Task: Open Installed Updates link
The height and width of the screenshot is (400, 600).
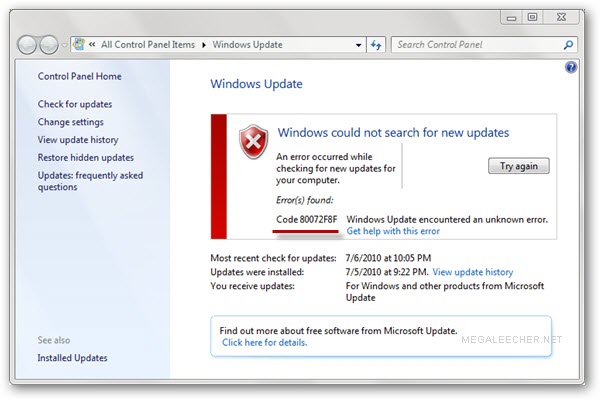Action: coord(72,358)
